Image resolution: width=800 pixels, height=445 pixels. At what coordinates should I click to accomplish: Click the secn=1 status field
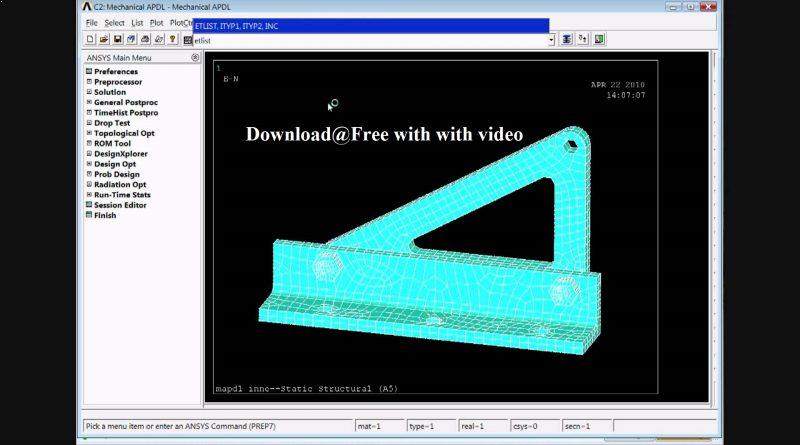587,426
